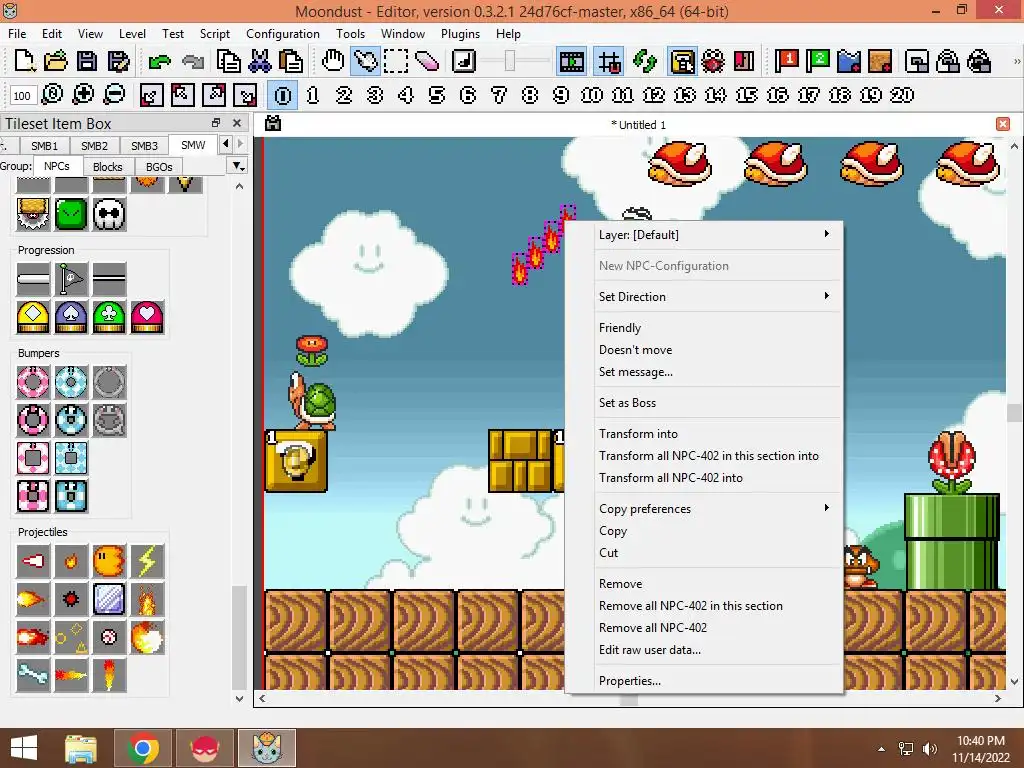Click the Paste clipboard icon in toolbar
Image resolution: width=1024 pixels, height=768 pixels.
point(291,61)
